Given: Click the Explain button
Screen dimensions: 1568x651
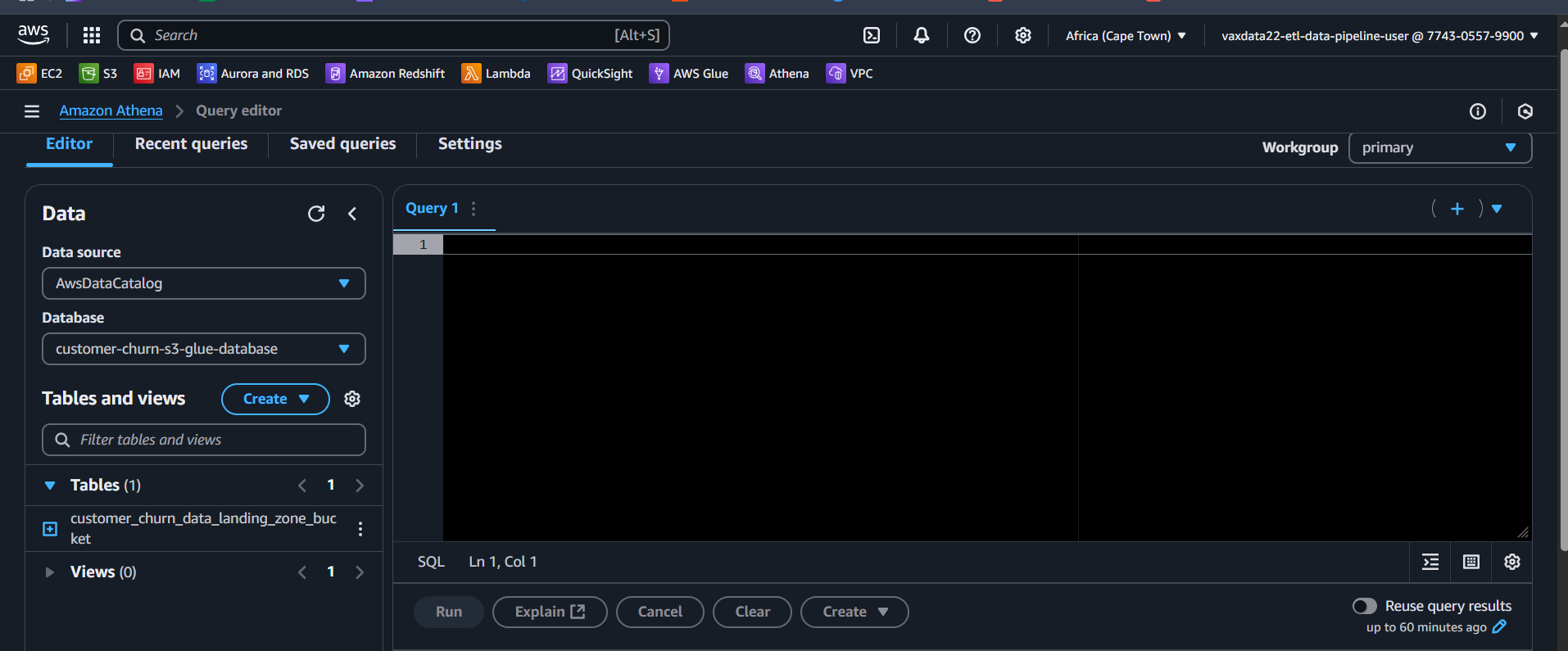Looking at the screenshot, I should [x=550, y=612].
